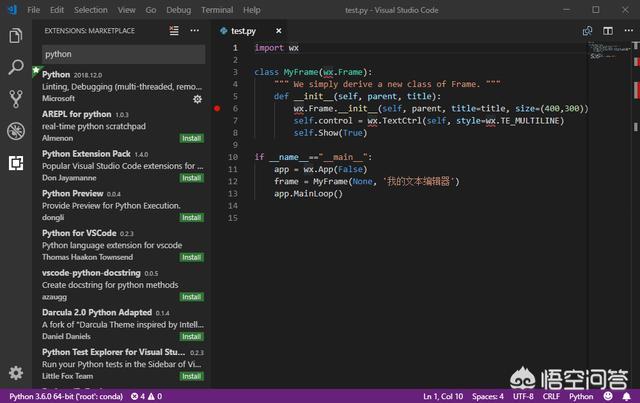Image resolution: width=640 pixels, height=403 pixels.
Task: Click the VS Code logo icon
Action: [x=12, y=10]
